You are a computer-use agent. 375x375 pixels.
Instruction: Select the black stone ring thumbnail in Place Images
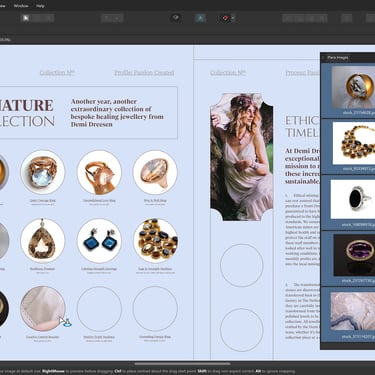(353, 199)
